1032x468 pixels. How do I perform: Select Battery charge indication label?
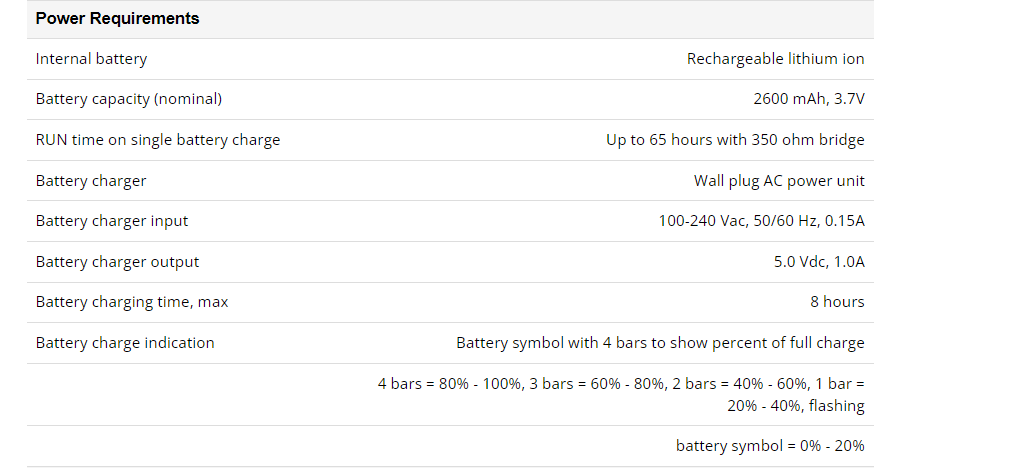click(125, 342)
